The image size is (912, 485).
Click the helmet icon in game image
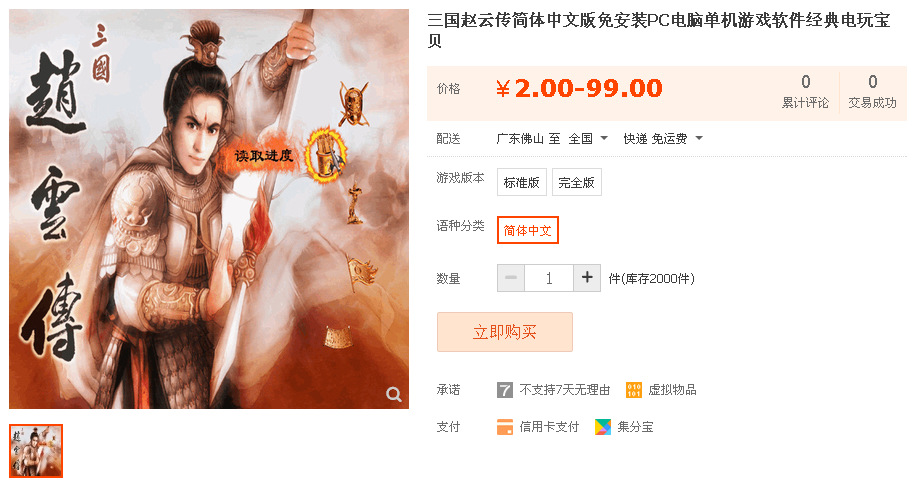(x=354, y=104)
